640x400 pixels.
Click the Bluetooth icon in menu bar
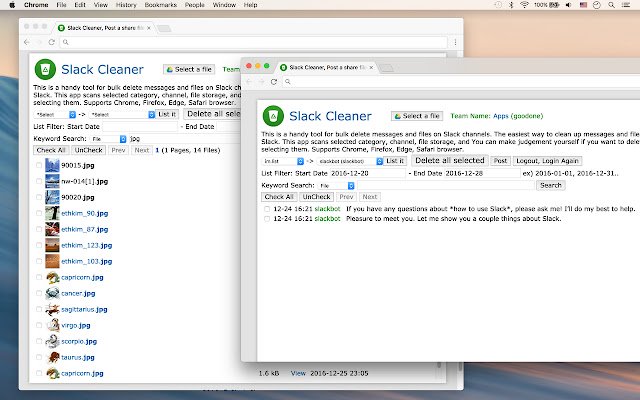(x=511, y=5)
